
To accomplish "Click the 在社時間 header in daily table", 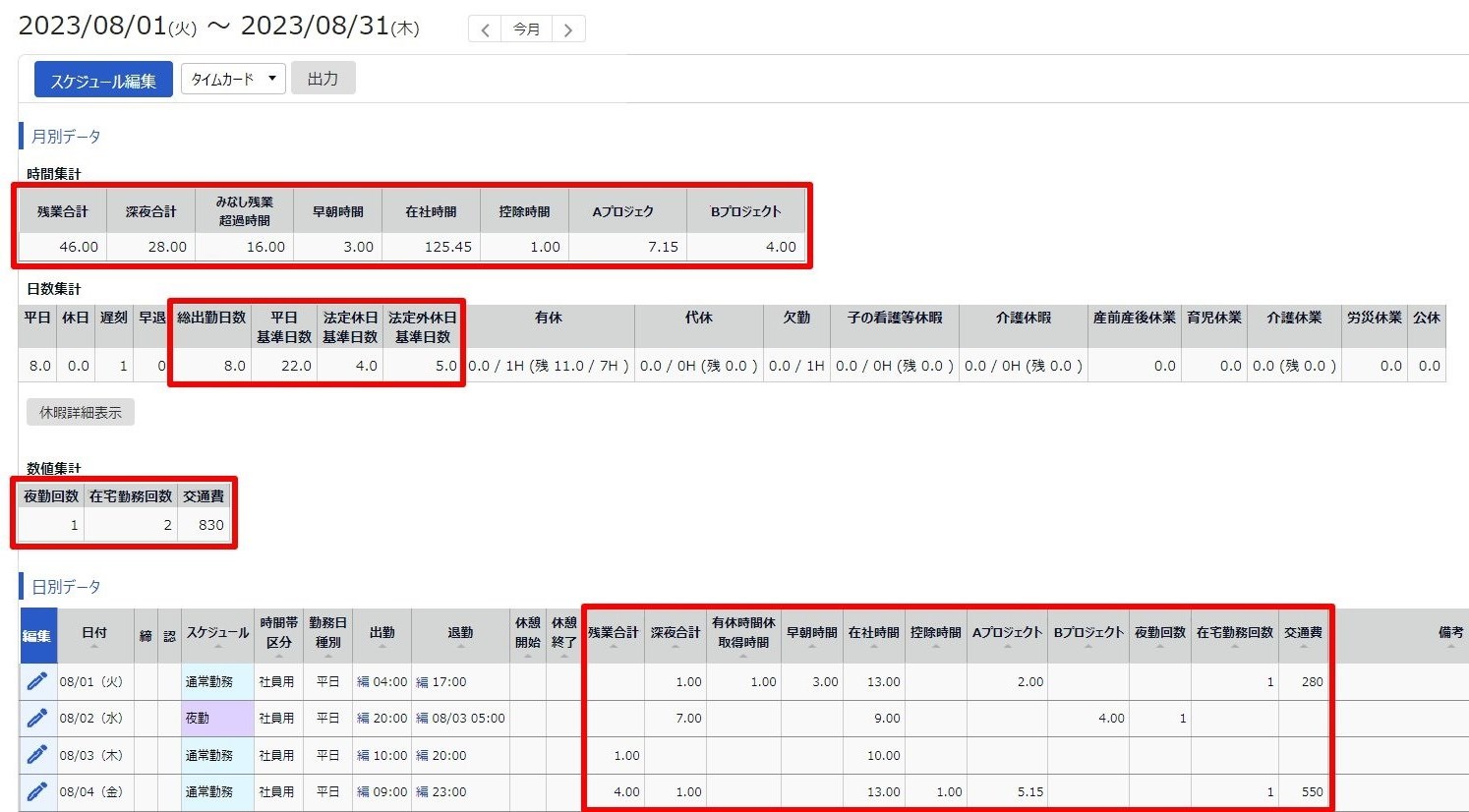I will click(x=873, y=634).
